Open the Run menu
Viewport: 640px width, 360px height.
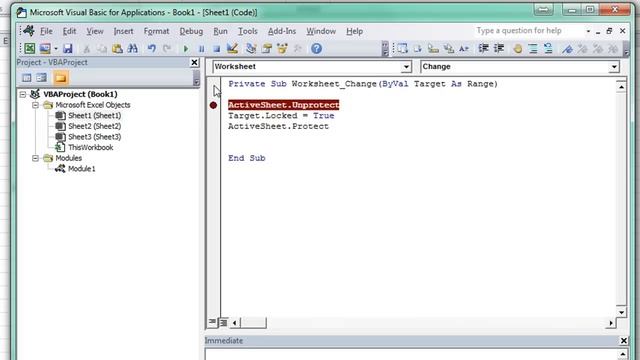click(220, 31)
